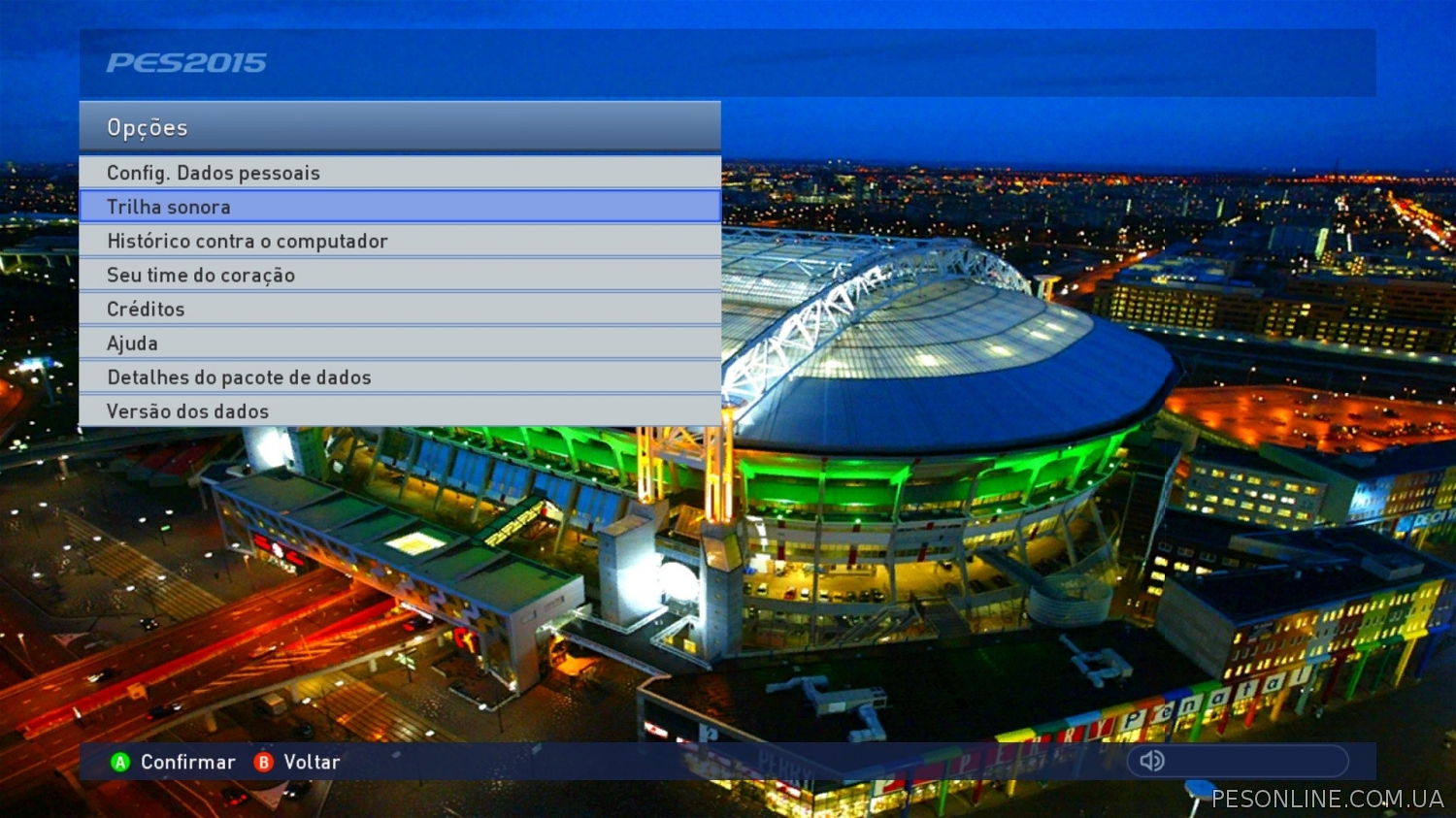Select the Trilha sonora menu entry

(400, 207)
